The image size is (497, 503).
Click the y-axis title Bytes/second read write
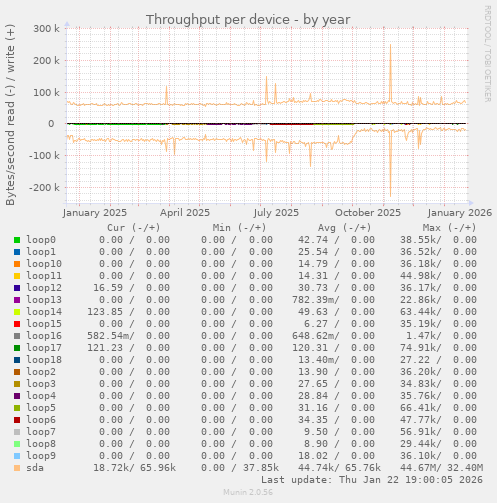coord(10,115)
